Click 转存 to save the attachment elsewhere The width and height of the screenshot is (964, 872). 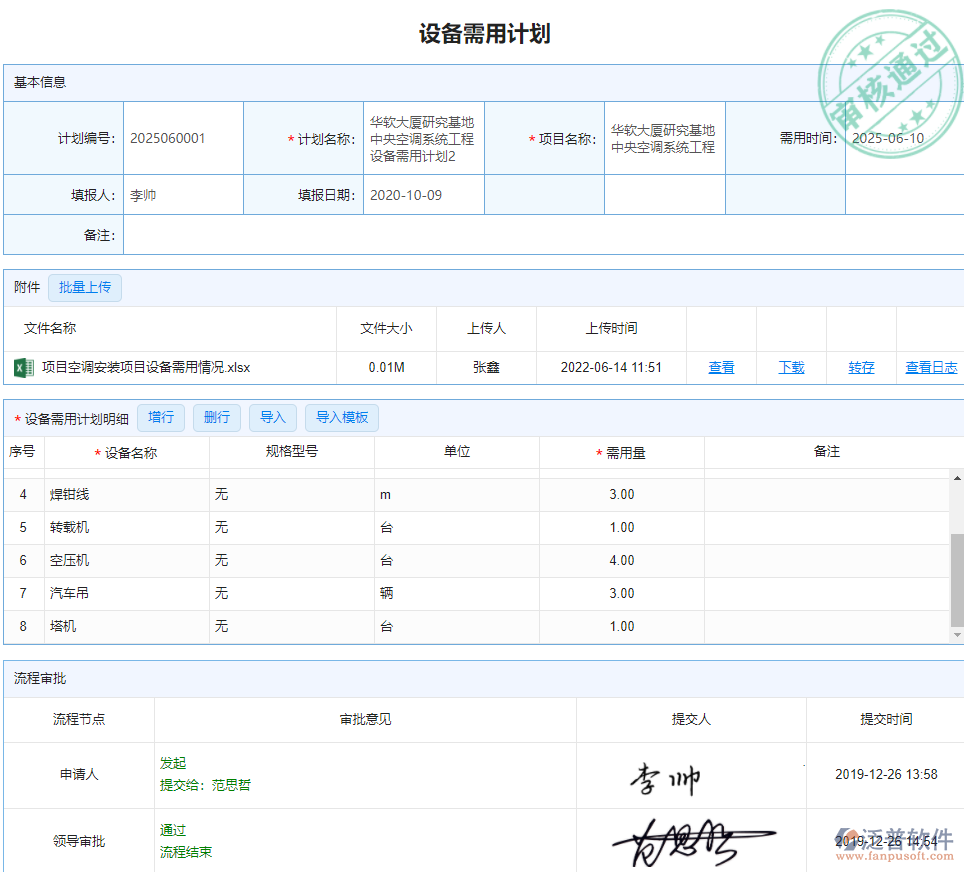pos(861,368)
